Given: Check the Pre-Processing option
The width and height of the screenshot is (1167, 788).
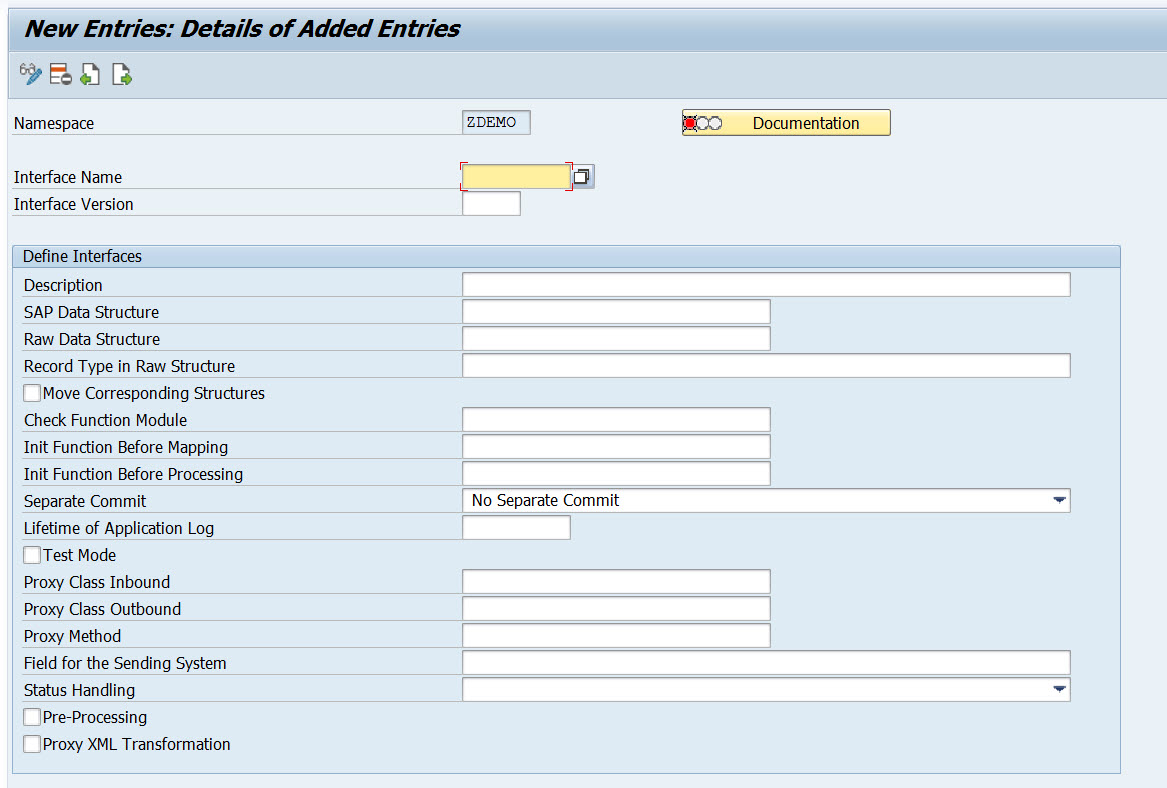Looking at the screenshot, I should [x=31, y=717].
